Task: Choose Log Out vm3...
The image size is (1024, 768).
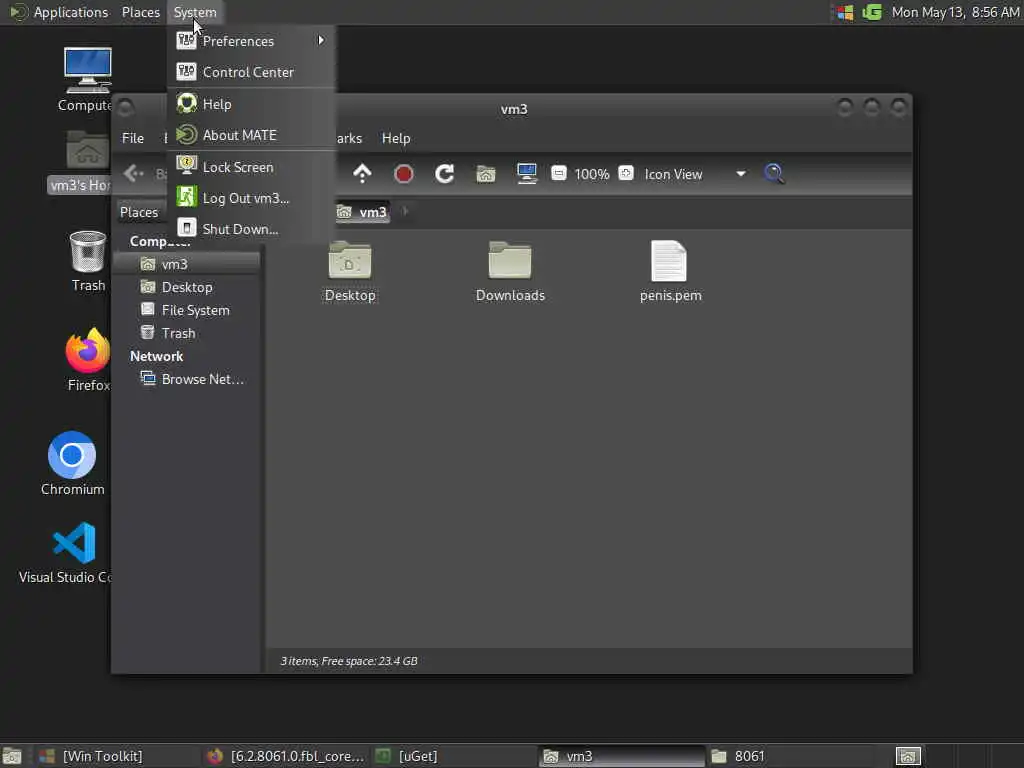Action: [251, 198]
